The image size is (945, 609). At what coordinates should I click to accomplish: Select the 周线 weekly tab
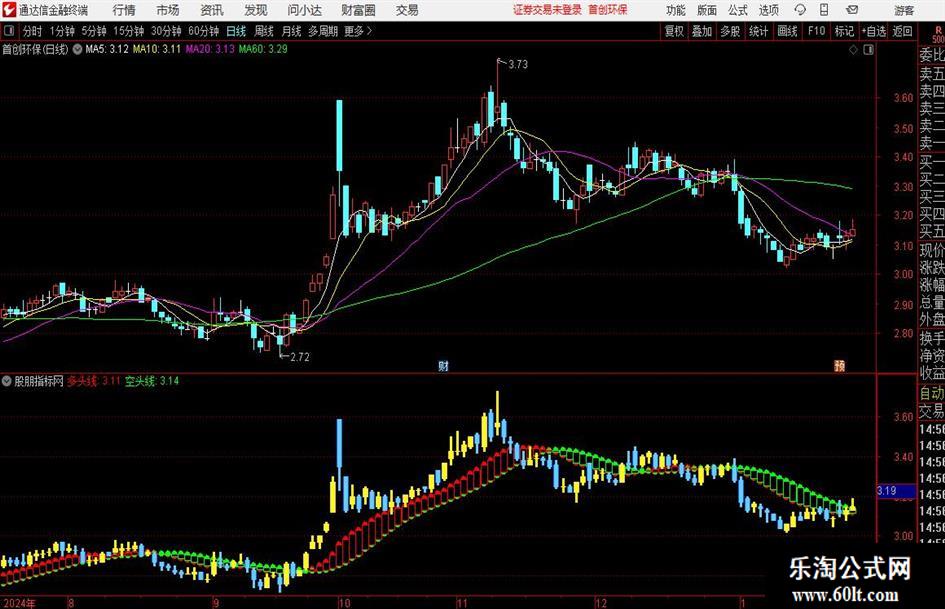pyautogui.click(x=264, y=31)
